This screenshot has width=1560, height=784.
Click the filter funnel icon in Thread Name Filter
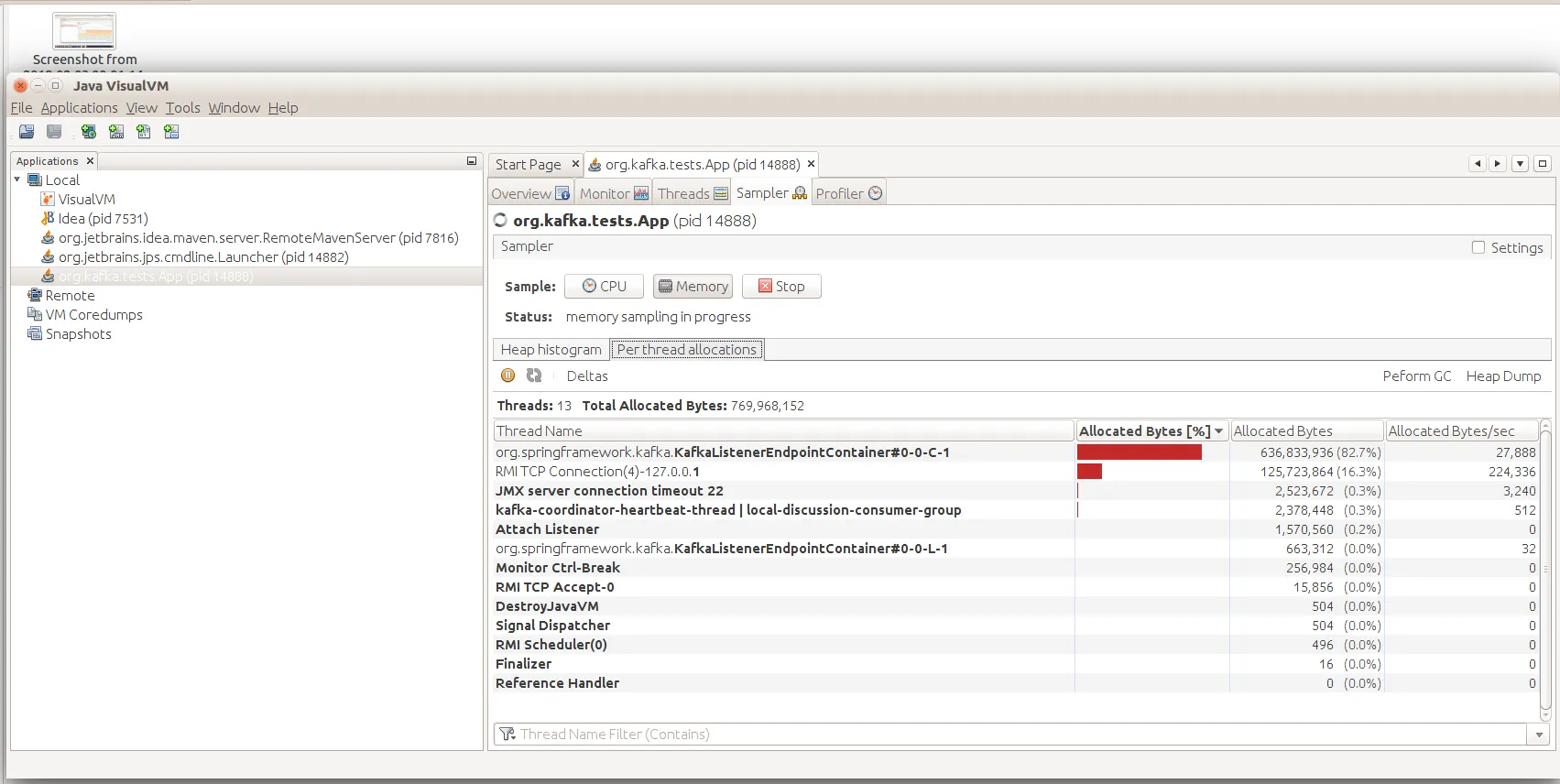click(x=507, y=734)
